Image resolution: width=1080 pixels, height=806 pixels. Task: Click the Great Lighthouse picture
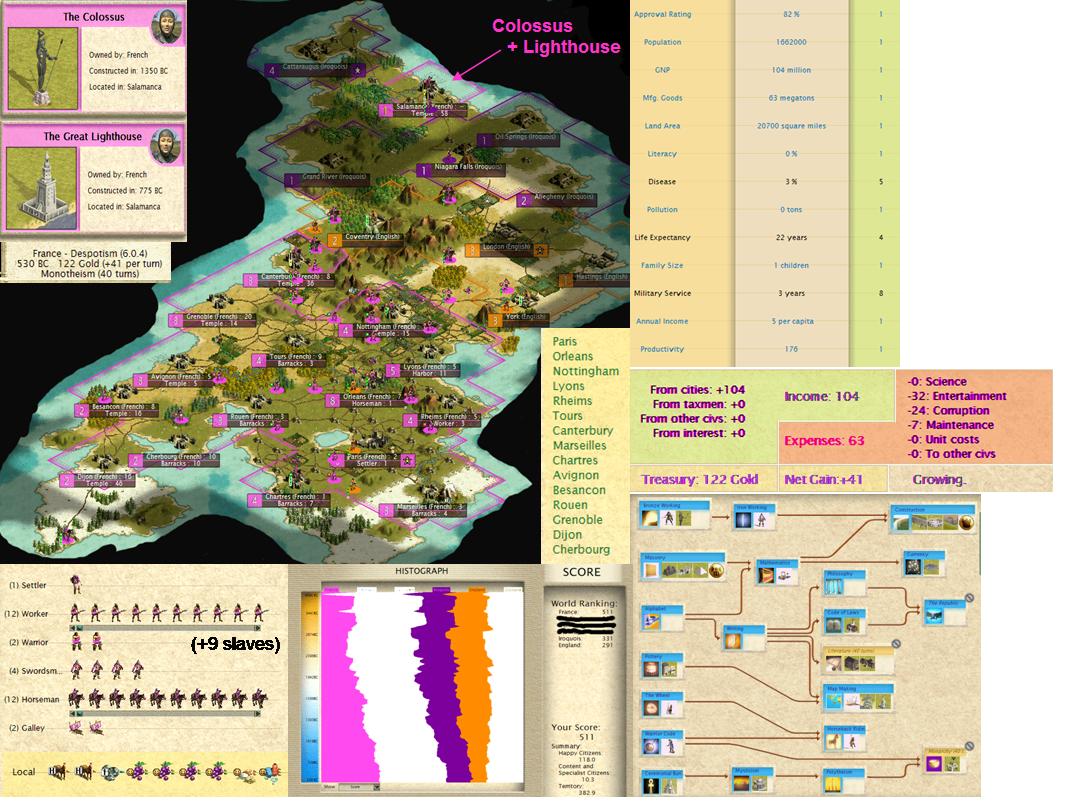coord(41,189)
